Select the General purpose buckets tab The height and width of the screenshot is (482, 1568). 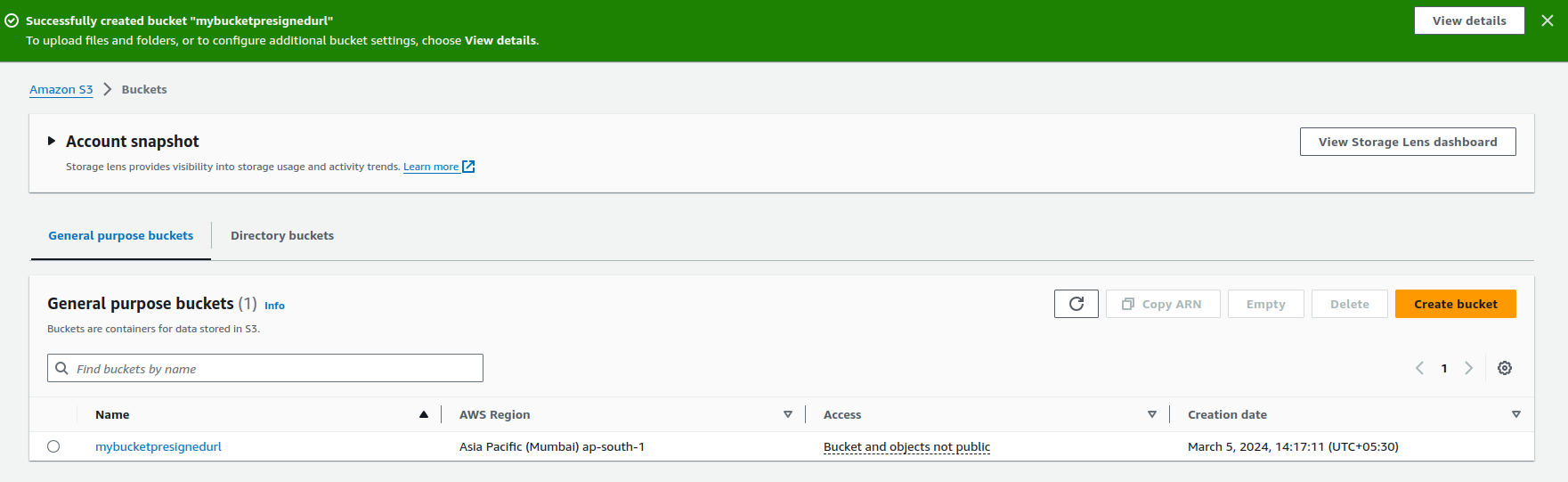pos(120,235)
